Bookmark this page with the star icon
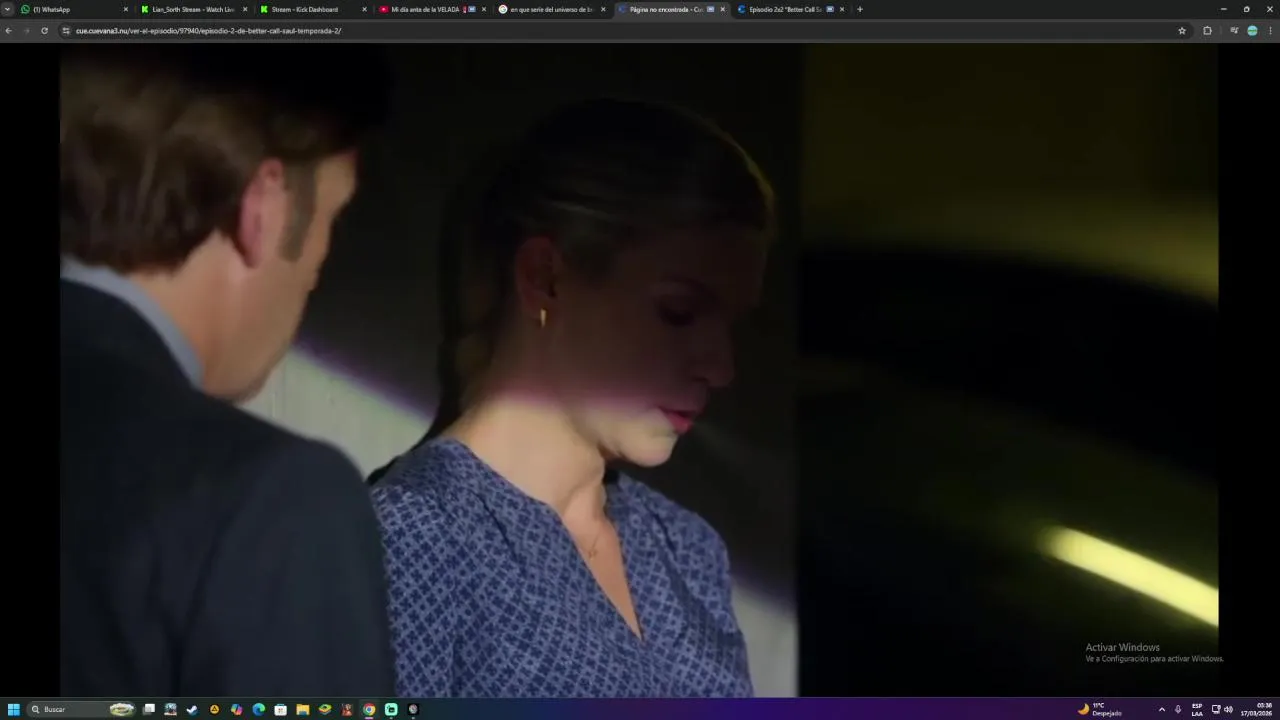 click(1182, 31)
